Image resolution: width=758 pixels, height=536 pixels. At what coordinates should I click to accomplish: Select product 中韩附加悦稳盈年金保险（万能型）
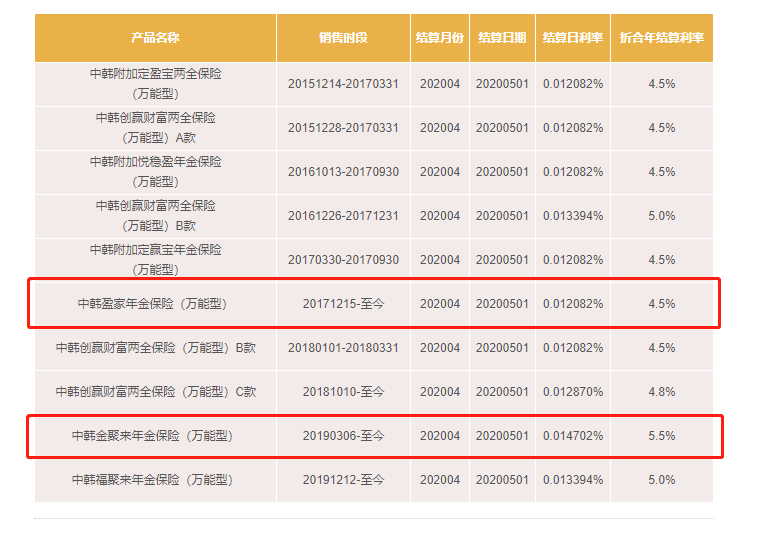coord(155,172)
